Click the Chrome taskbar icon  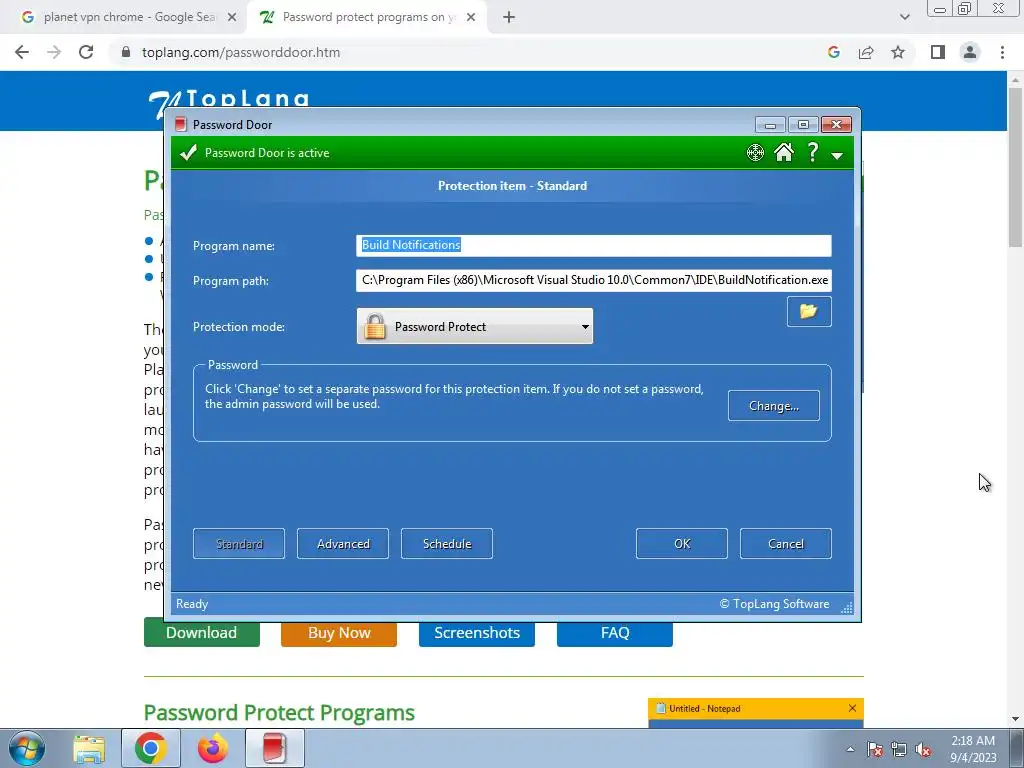coord(151,748)
